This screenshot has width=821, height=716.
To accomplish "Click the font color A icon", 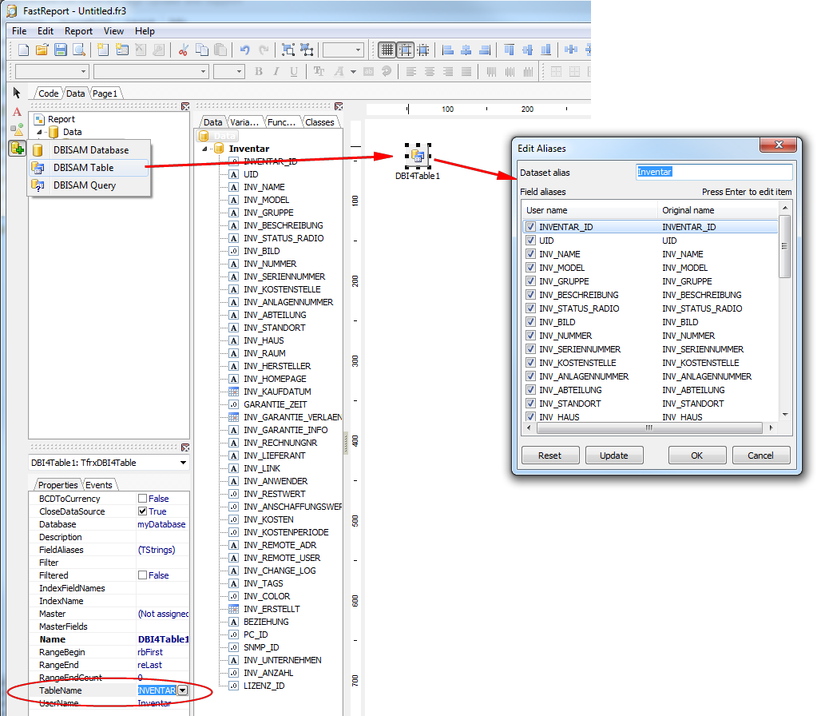I will [x=340, y=71].
